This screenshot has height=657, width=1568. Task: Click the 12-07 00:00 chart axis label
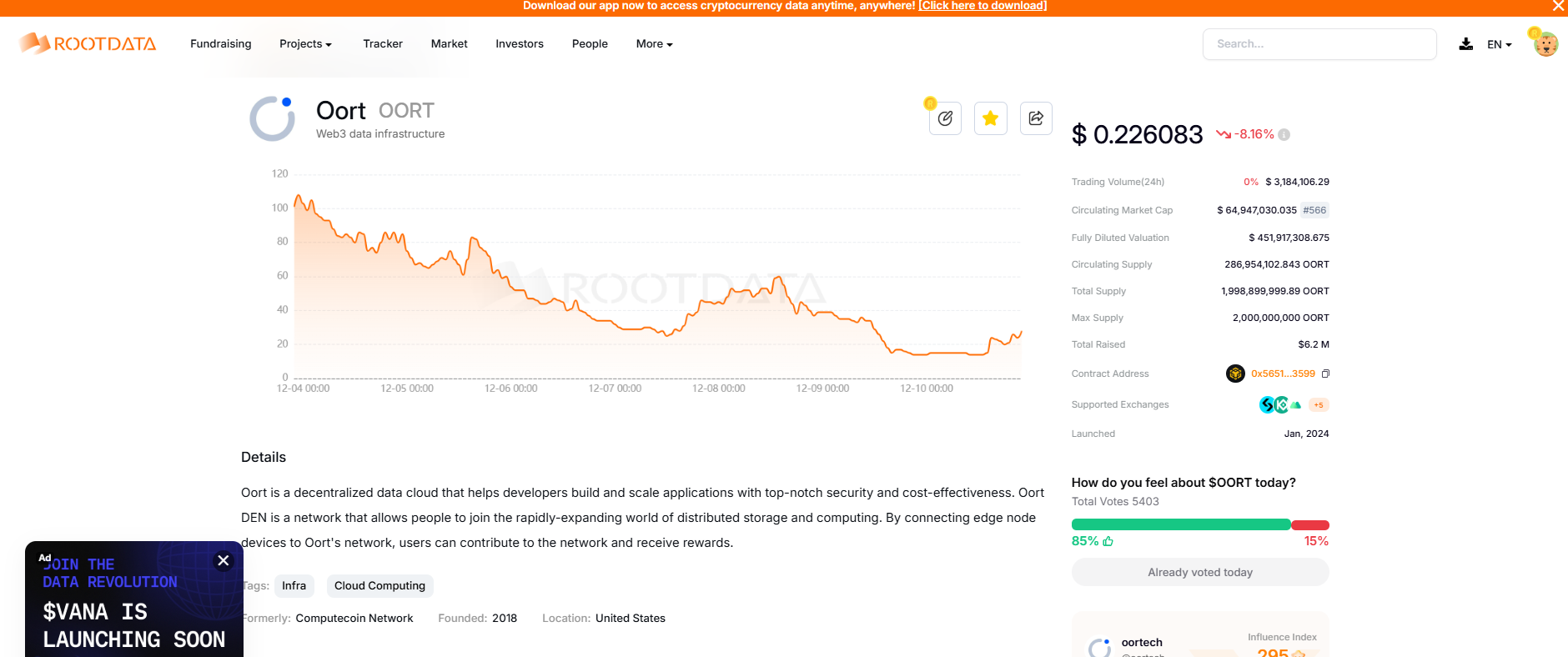click(x=615, y=389)
